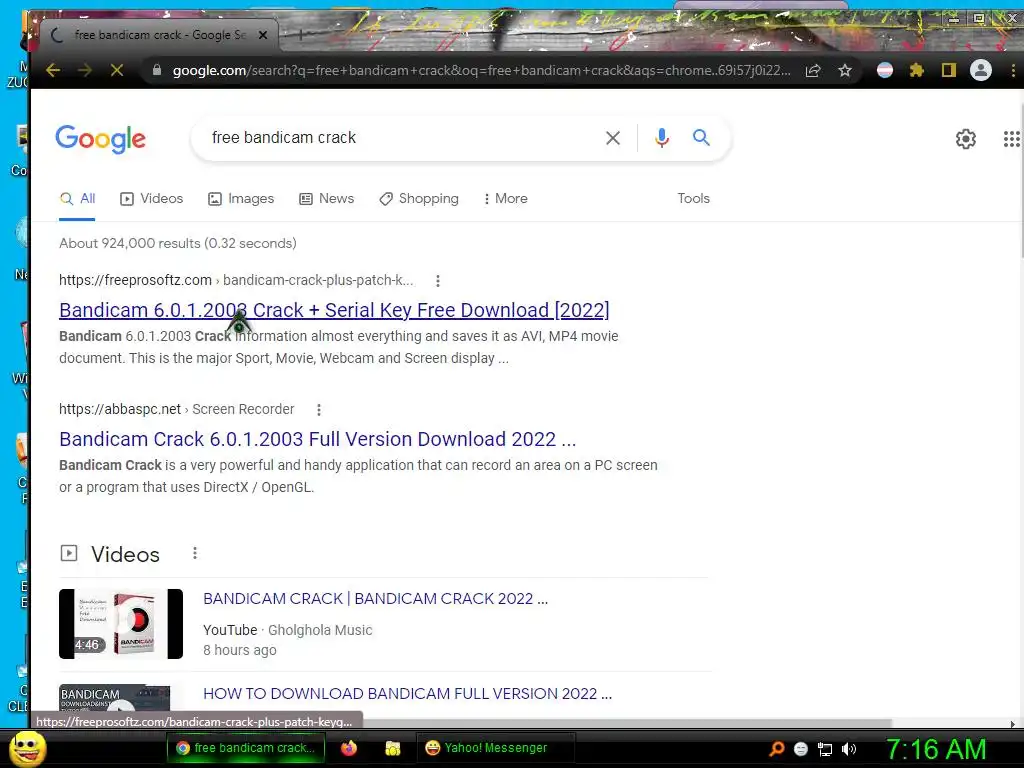The width and height of the screenshot is (1024, 768).
Task: Open options for abbaspc.net result
Action: coord(319,410)
